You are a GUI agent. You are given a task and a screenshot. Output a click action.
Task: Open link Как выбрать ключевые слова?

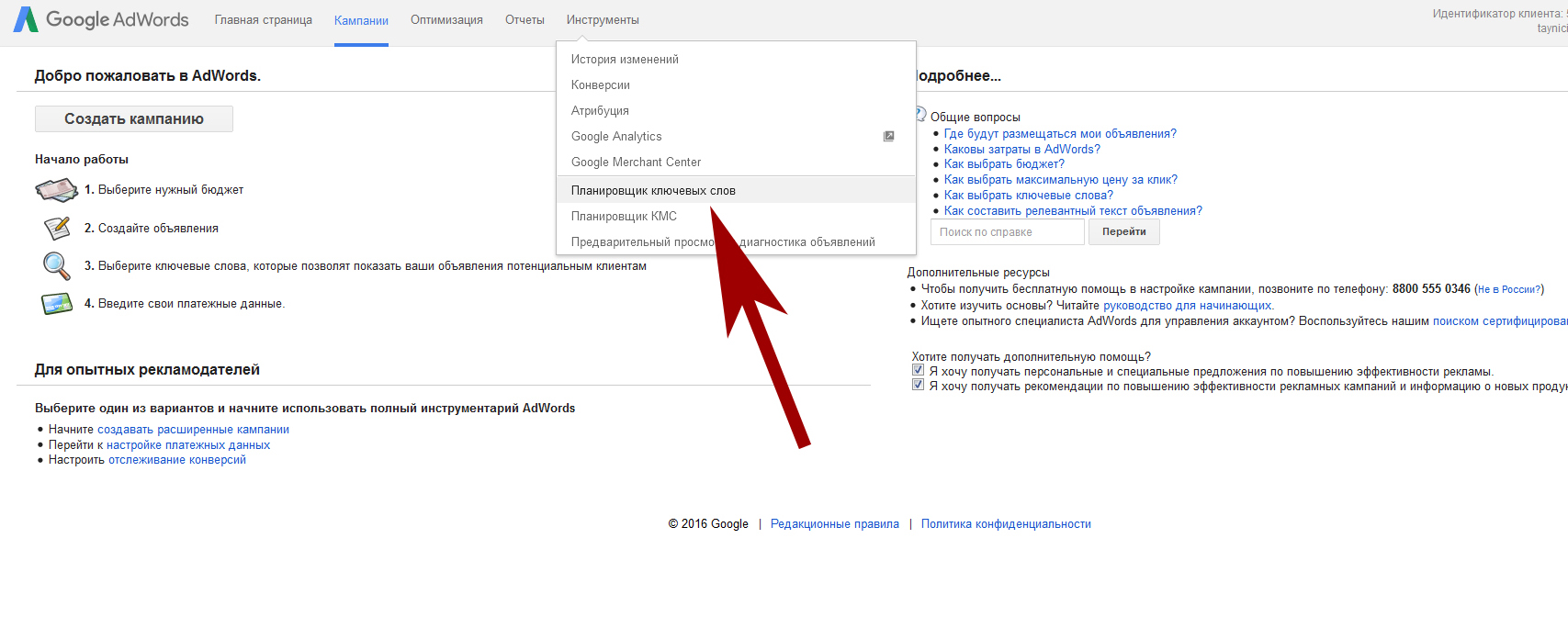click(x=1029, y=196)
